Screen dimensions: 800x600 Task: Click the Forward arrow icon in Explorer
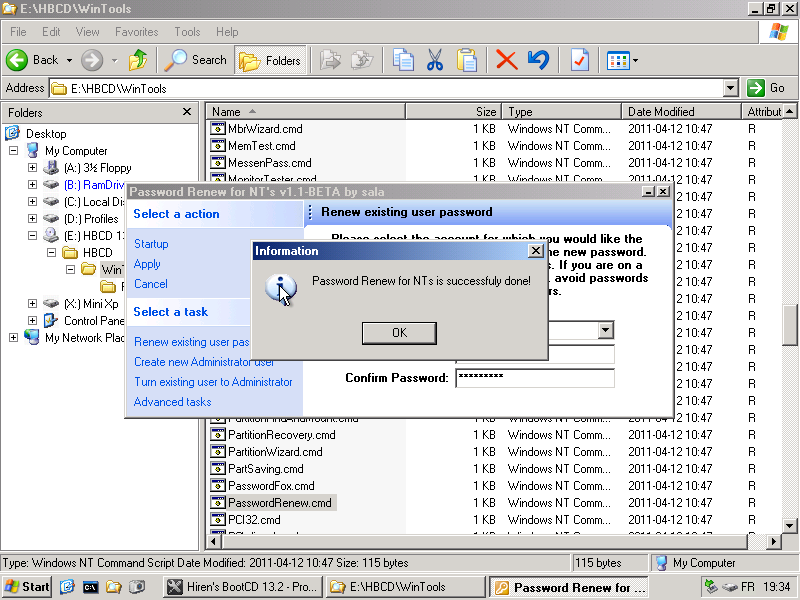click(x=92, y=60)
